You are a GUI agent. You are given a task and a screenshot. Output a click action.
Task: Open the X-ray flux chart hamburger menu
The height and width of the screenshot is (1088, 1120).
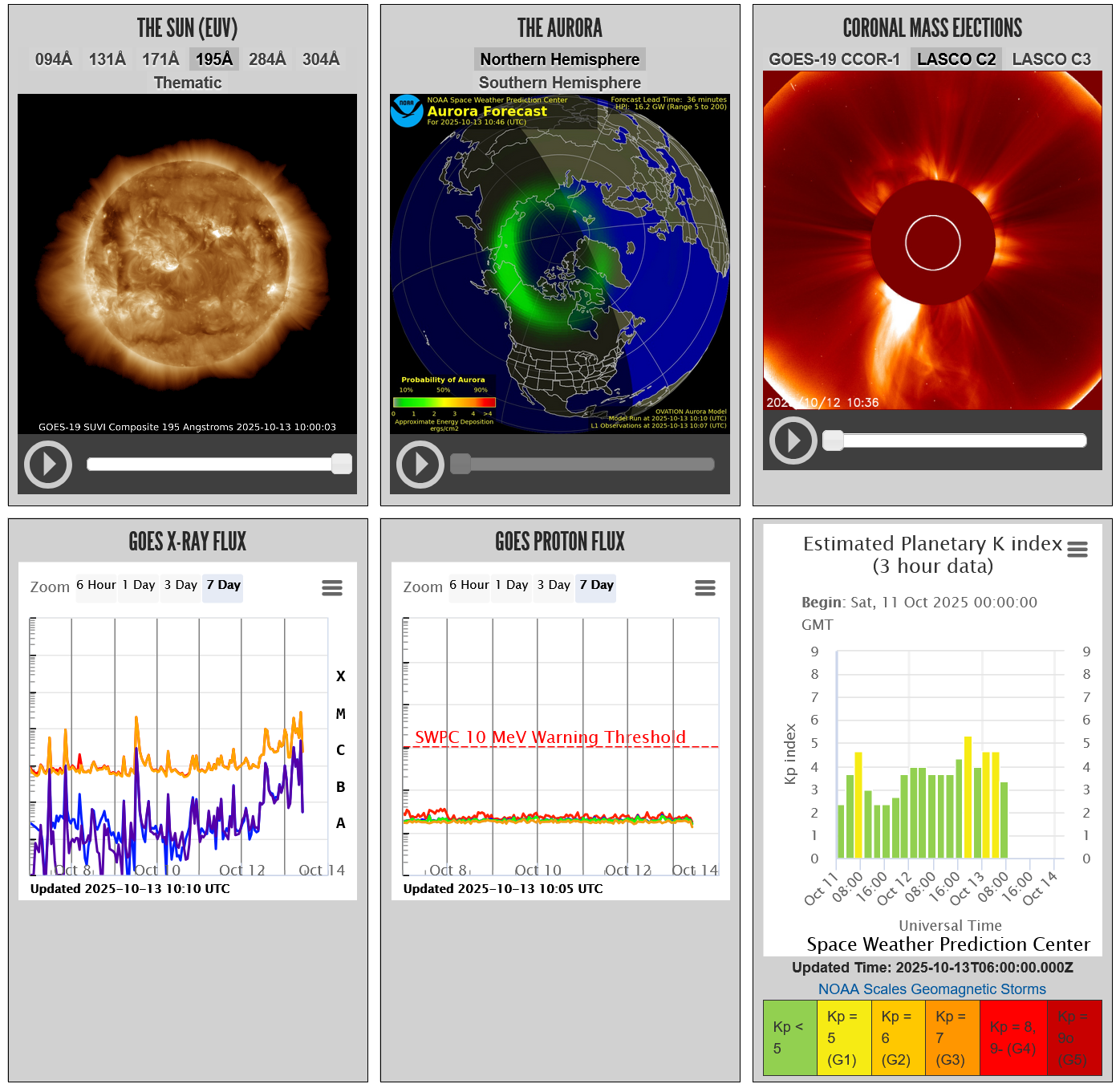pos(332,588)
